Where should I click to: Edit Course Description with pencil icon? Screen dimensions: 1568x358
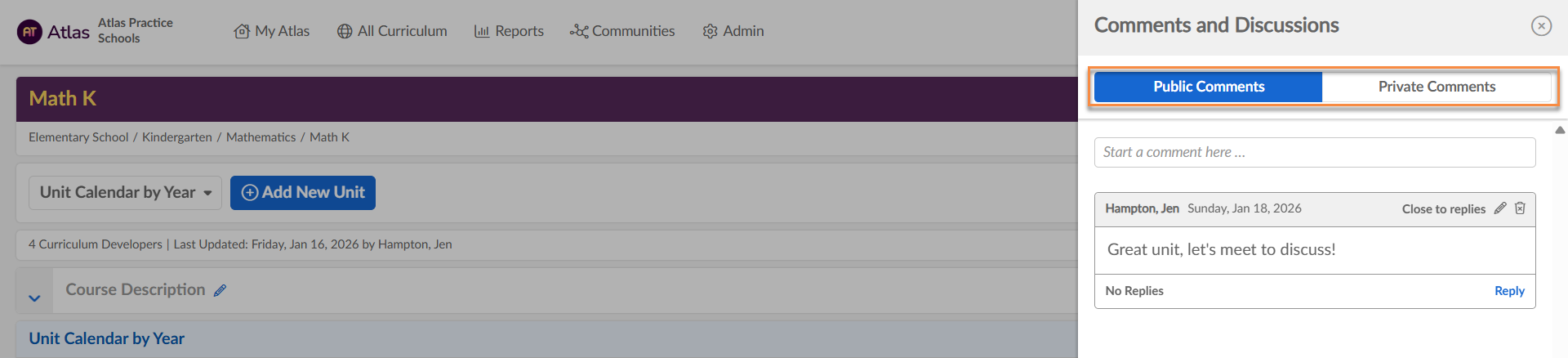pos(220,290)
